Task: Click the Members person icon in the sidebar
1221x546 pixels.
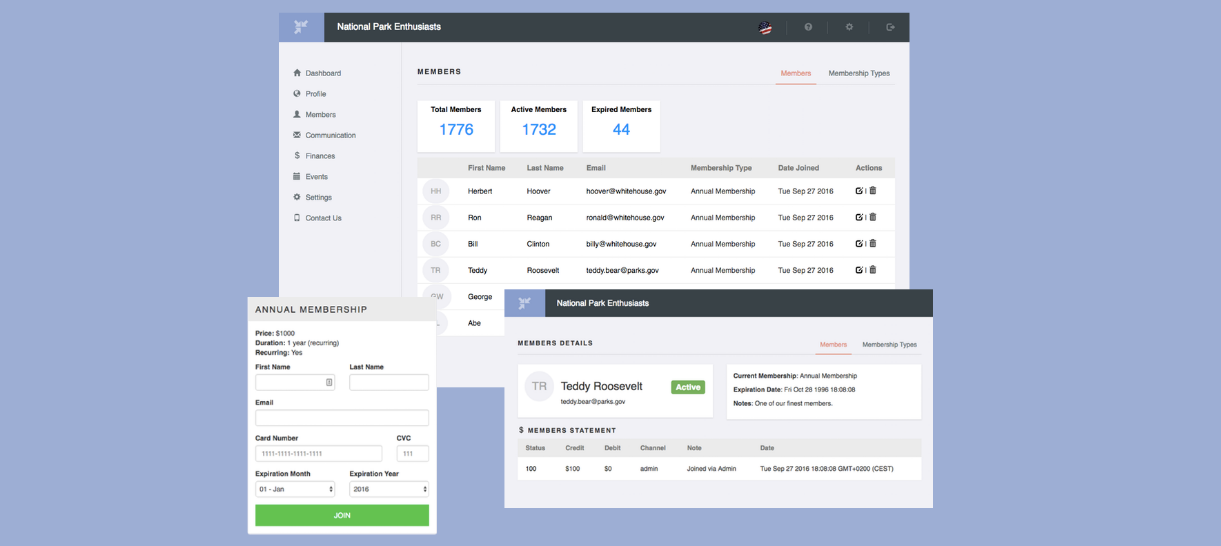Action: click(x=297, y=114)
